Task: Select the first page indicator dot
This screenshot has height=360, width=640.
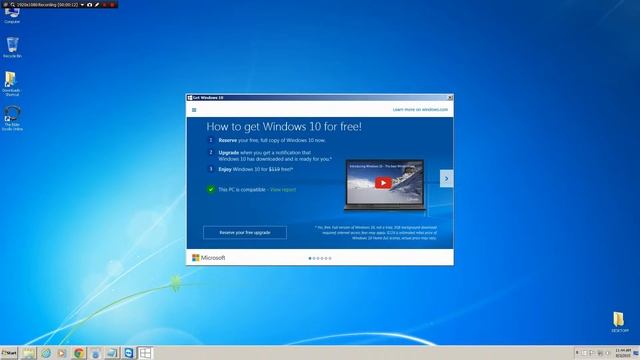Action: click(x=310, y=258)
